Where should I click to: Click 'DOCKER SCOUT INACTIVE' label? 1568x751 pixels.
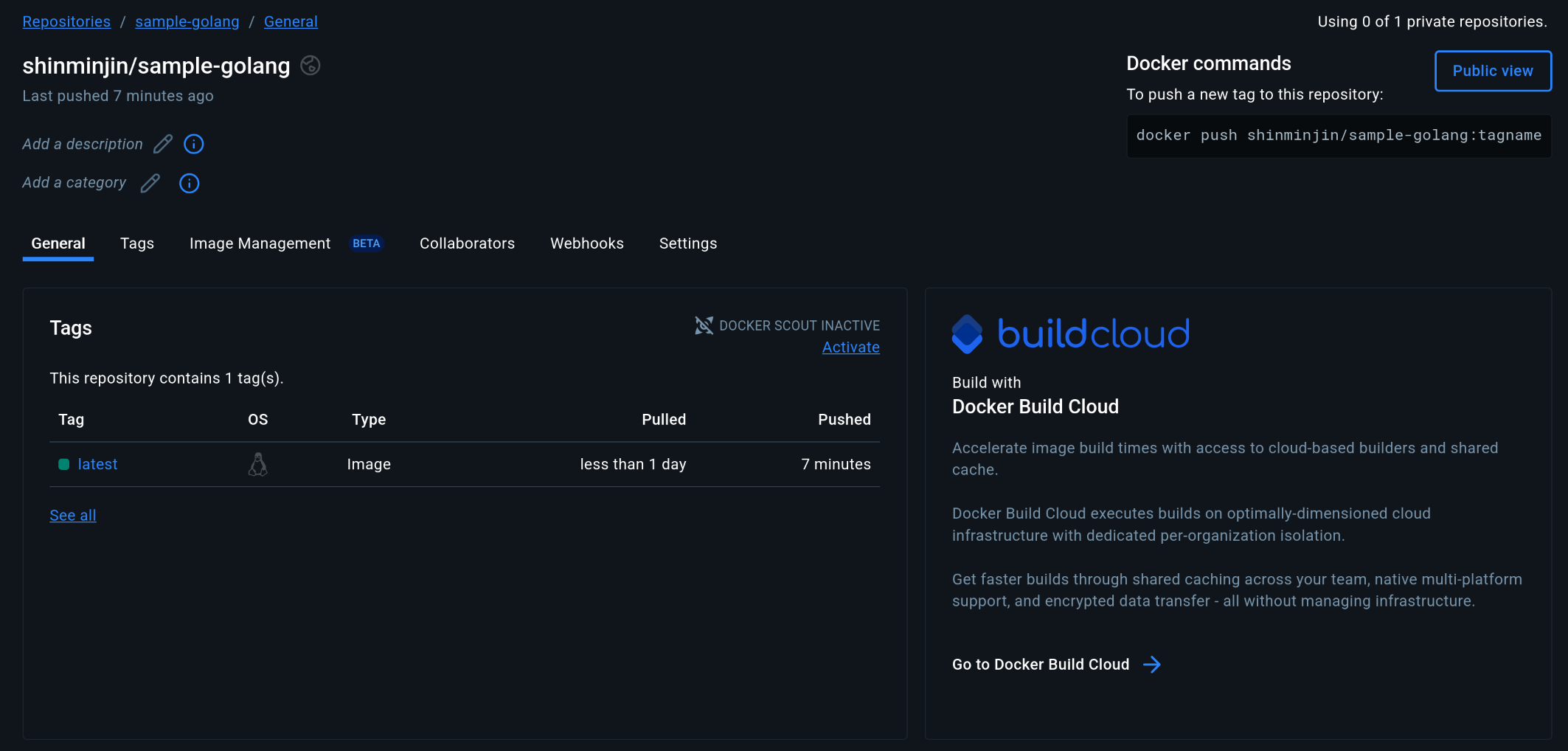click(x=799, y=325)
